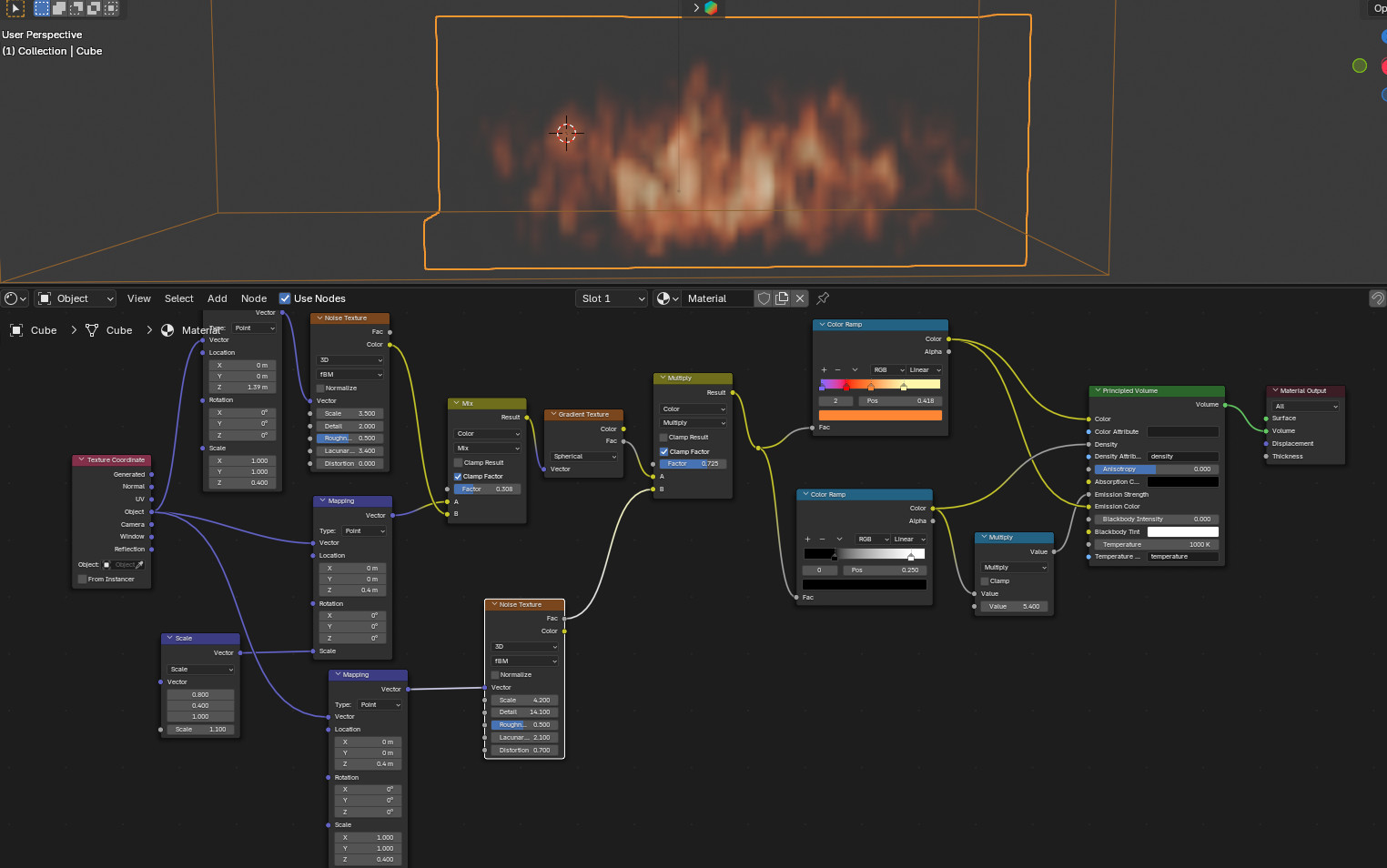This screenshot has width=1387, height=868.
Task: Open the Slot 1 material slot dropdown
Action: tap(613, 298)
